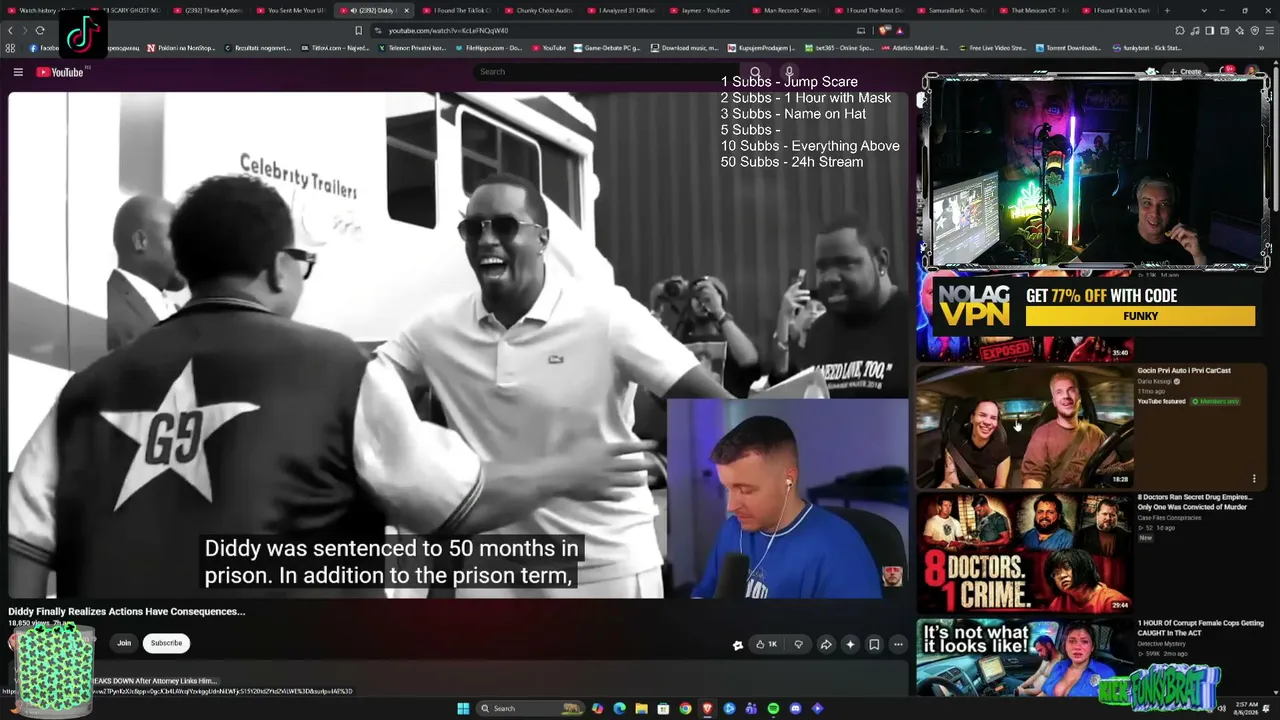The image size is (1280, 720).
Task: Switch to the Chunky Cholo Audits tab
Action: 540,10
